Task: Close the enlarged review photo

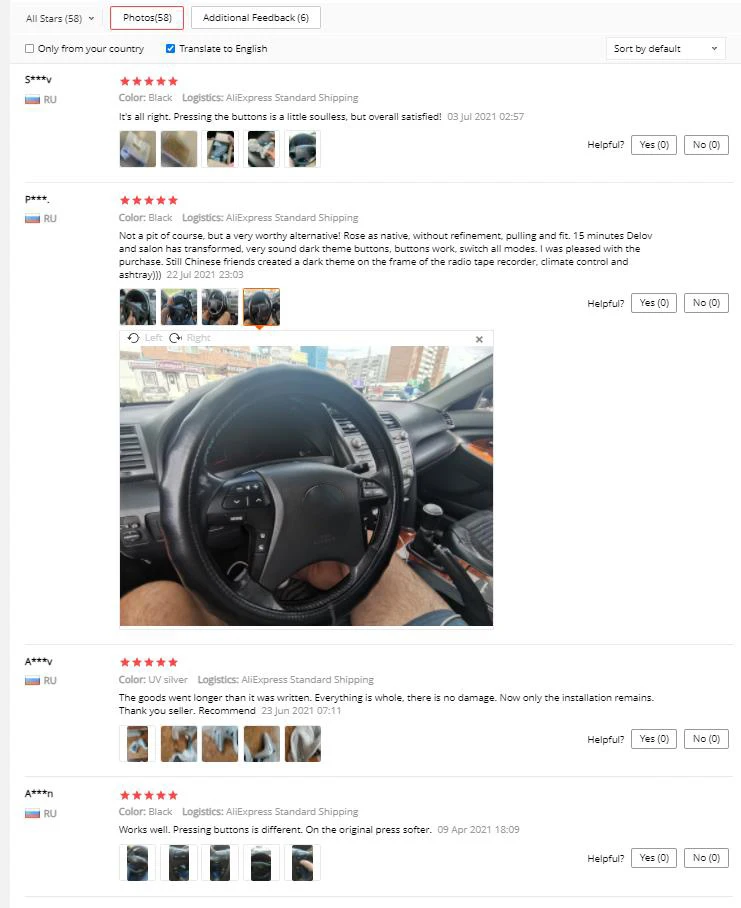Action: pos(479,339)
